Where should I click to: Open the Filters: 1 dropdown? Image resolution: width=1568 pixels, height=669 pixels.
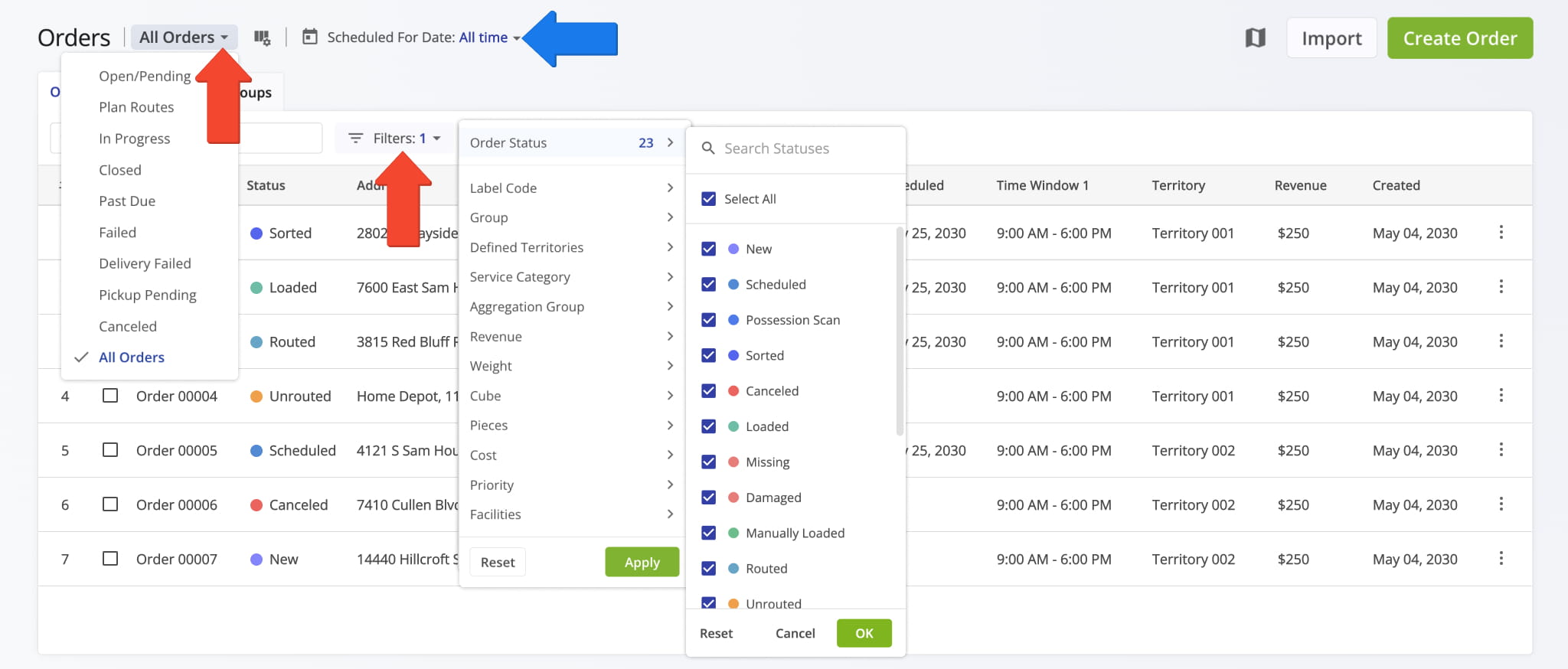coord(394,139)
